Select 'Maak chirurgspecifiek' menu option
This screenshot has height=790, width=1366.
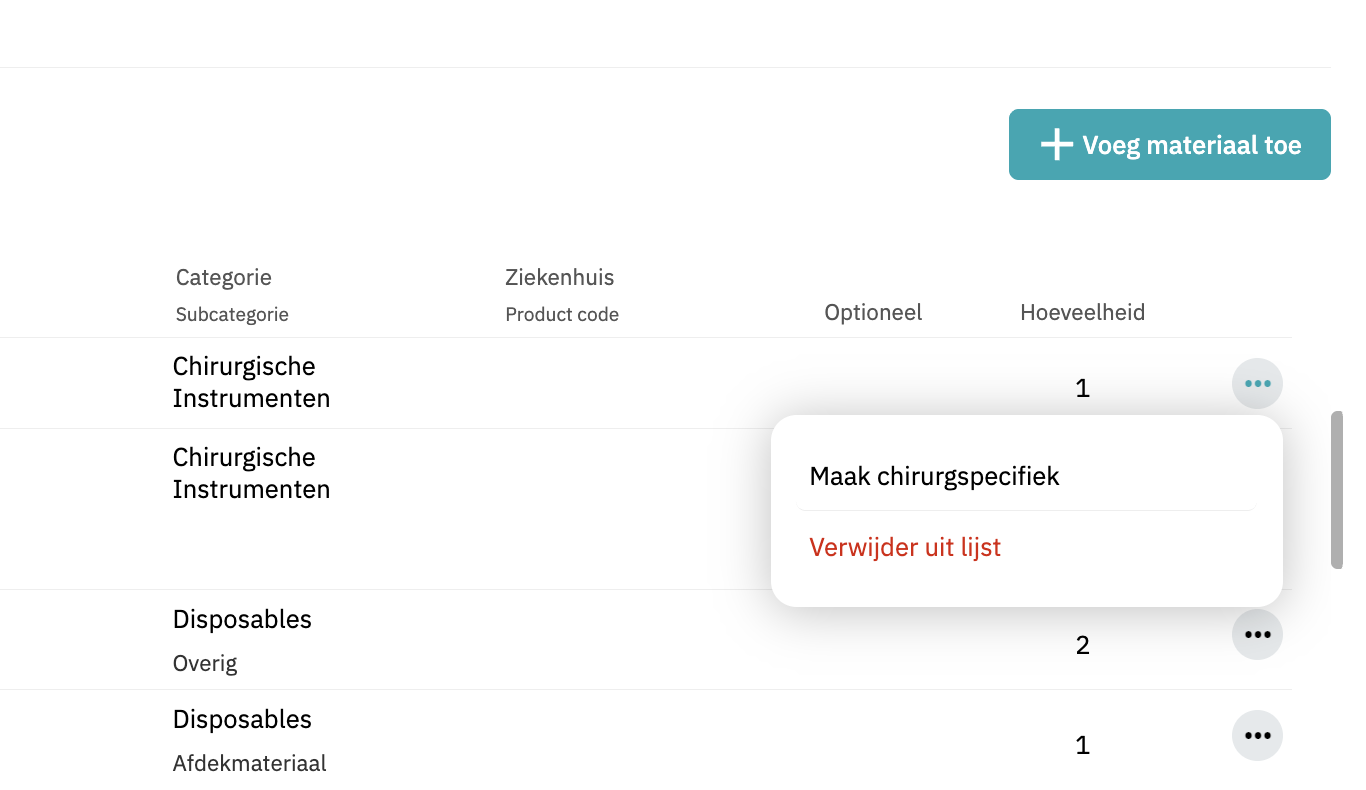[x=934, y=476]
